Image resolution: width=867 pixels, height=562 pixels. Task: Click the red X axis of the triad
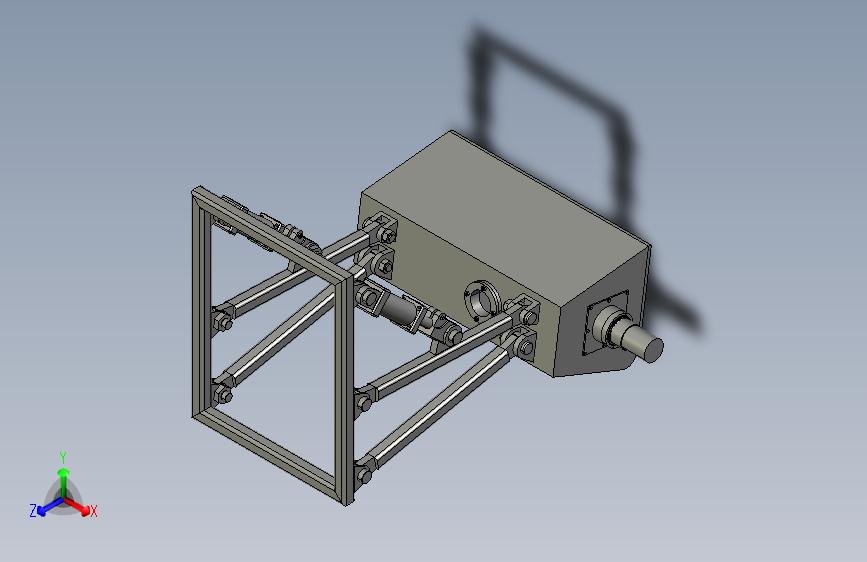(x=77, y=506)
